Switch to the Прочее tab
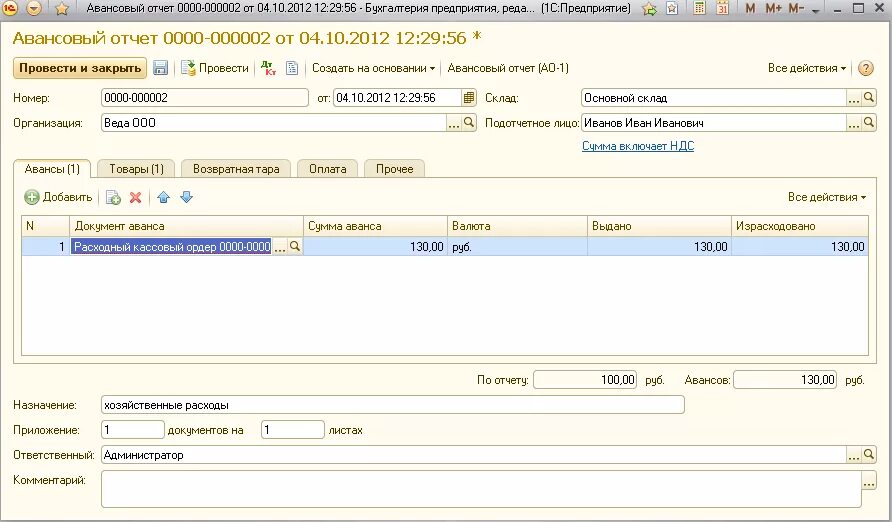This screenshot has height=522, width=892. 394,169
